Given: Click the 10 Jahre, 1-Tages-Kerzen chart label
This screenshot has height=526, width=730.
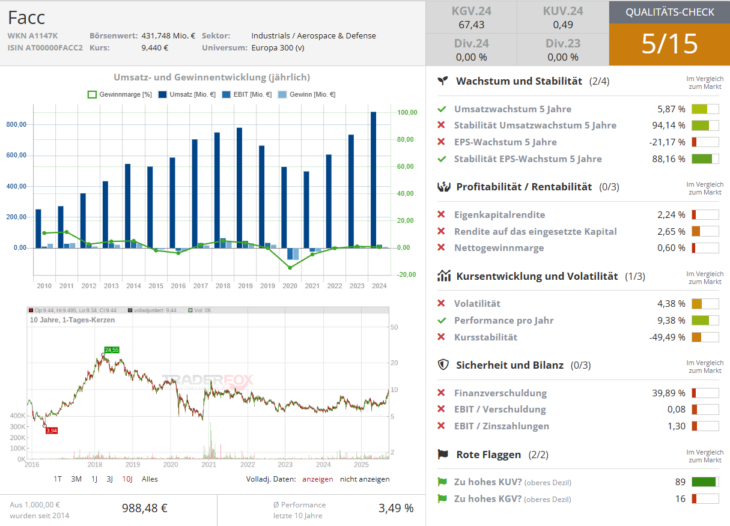Looking at the screenshot, I should (x=72, y=320).
